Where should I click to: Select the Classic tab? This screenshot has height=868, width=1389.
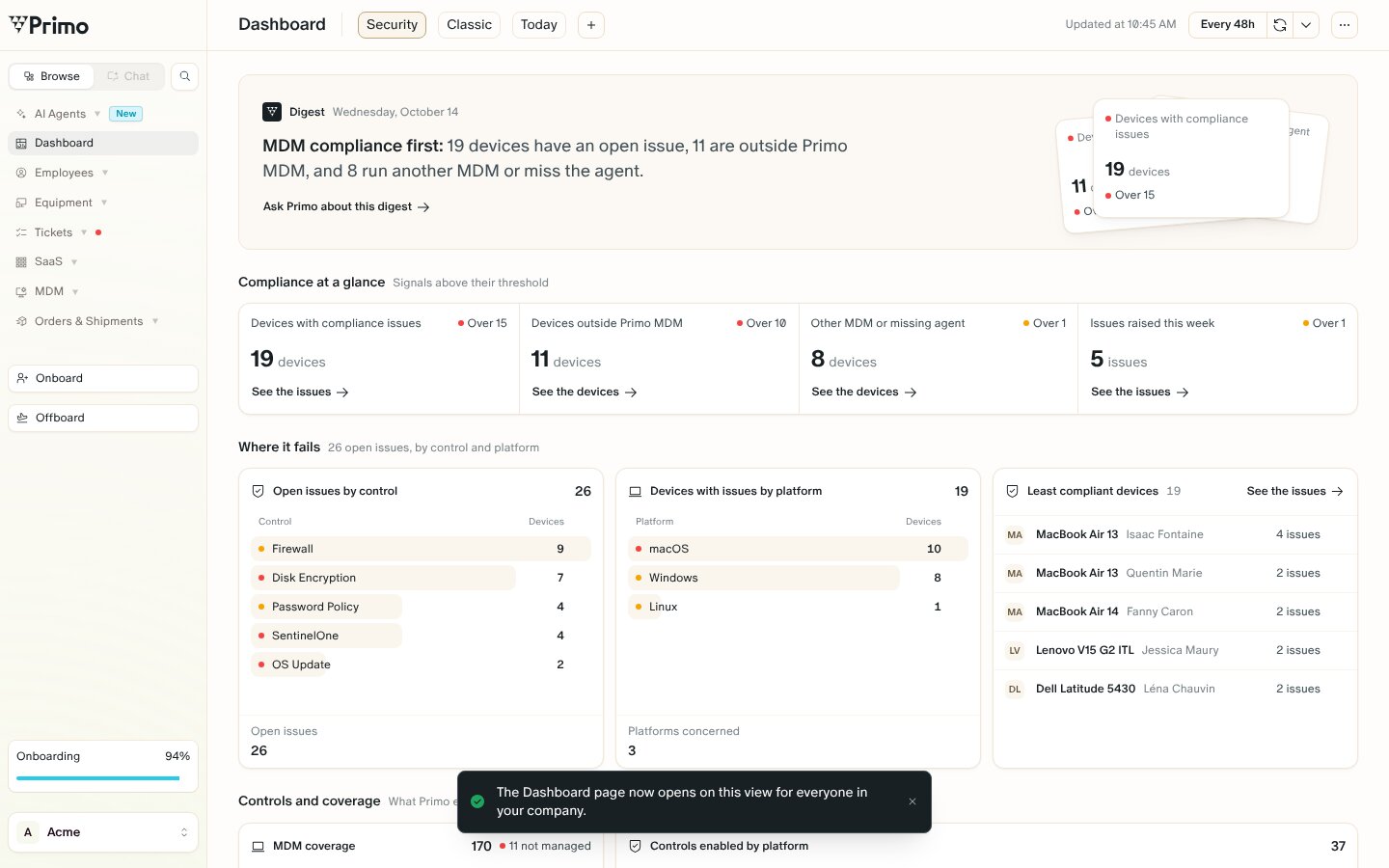click(470, 25)
